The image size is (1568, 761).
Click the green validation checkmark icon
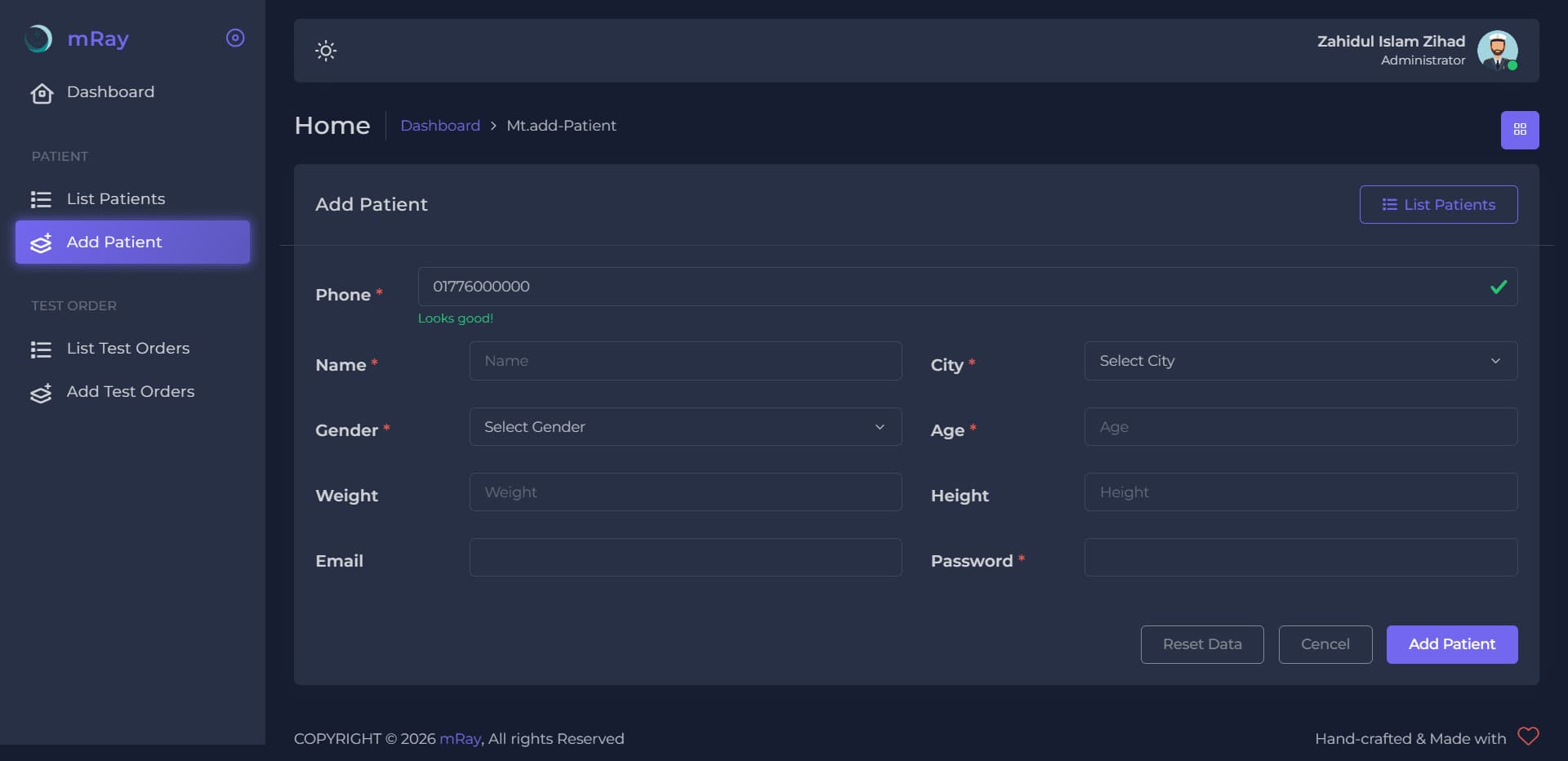coord(1499,287)
